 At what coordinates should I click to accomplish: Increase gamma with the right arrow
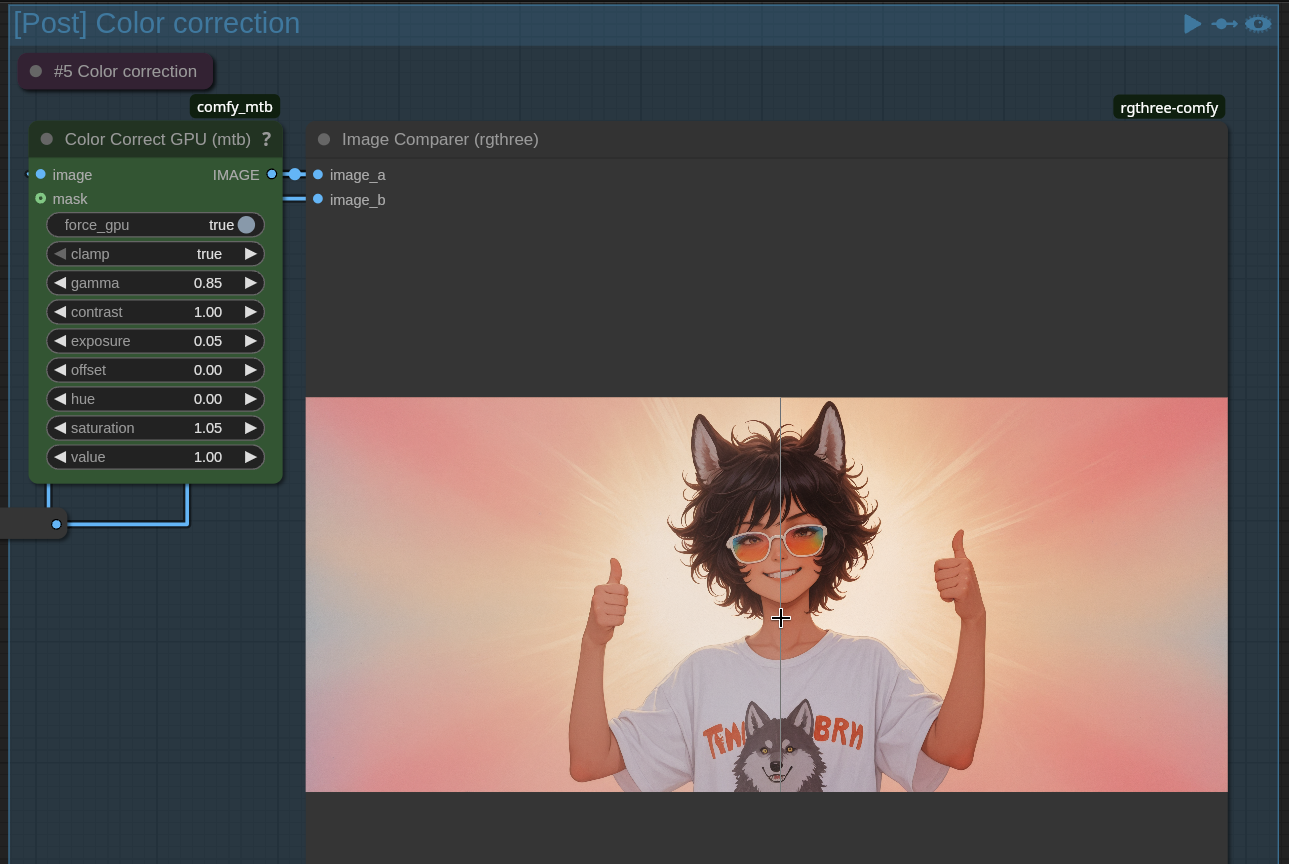click(251, 283)
